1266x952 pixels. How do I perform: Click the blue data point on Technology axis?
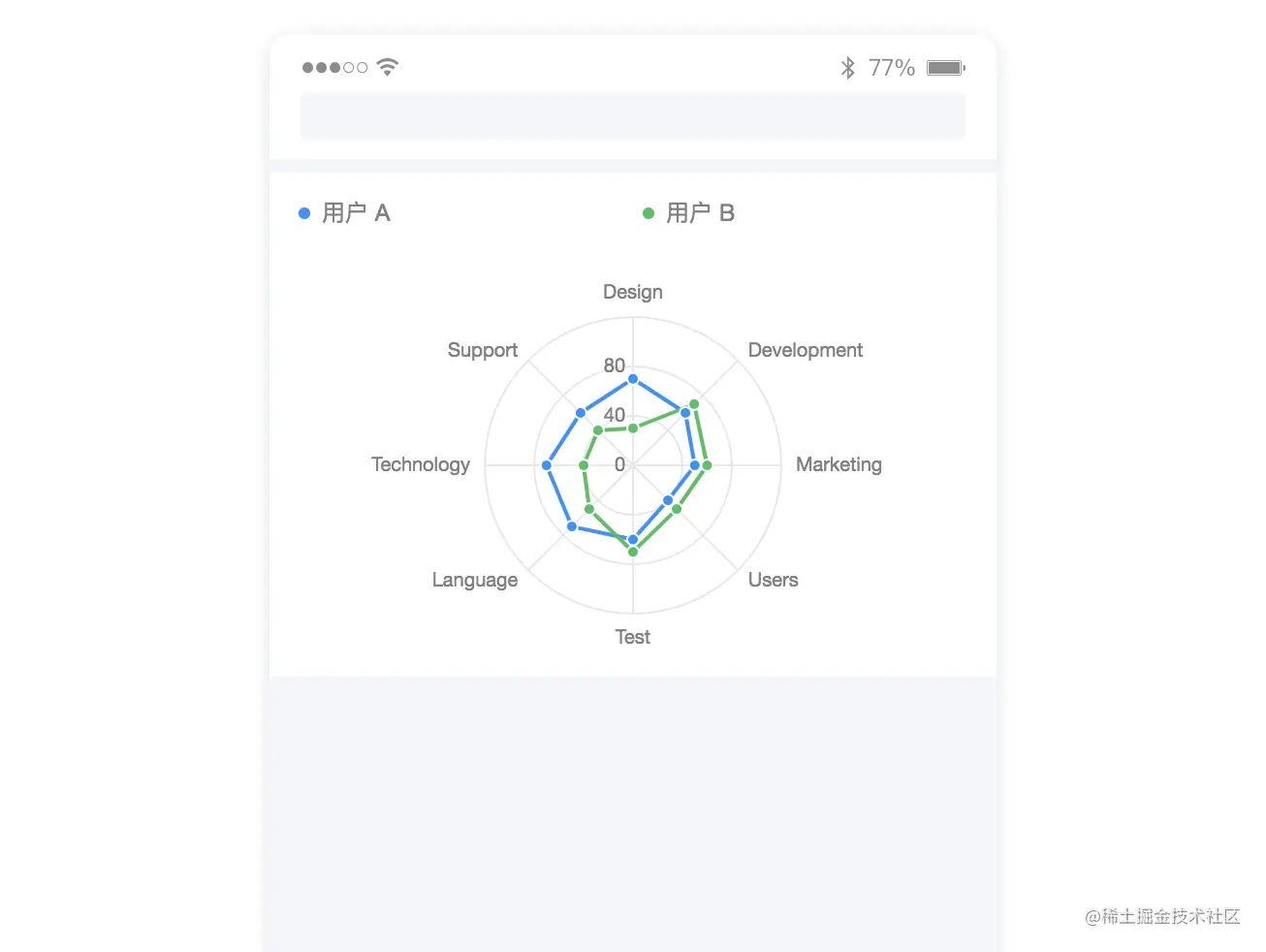[547, 465]
